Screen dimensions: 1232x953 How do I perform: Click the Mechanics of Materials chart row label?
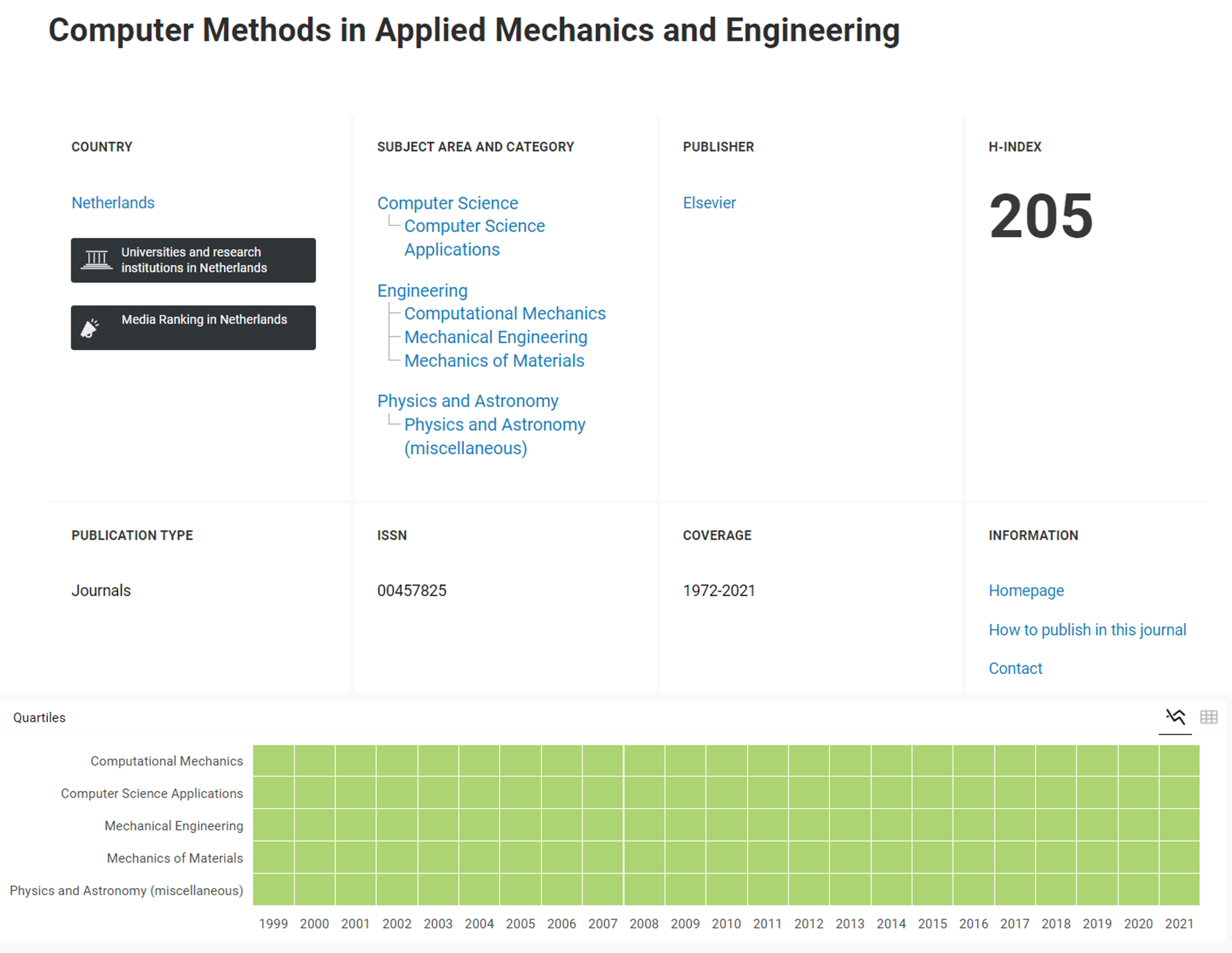[x=175, y=857]
